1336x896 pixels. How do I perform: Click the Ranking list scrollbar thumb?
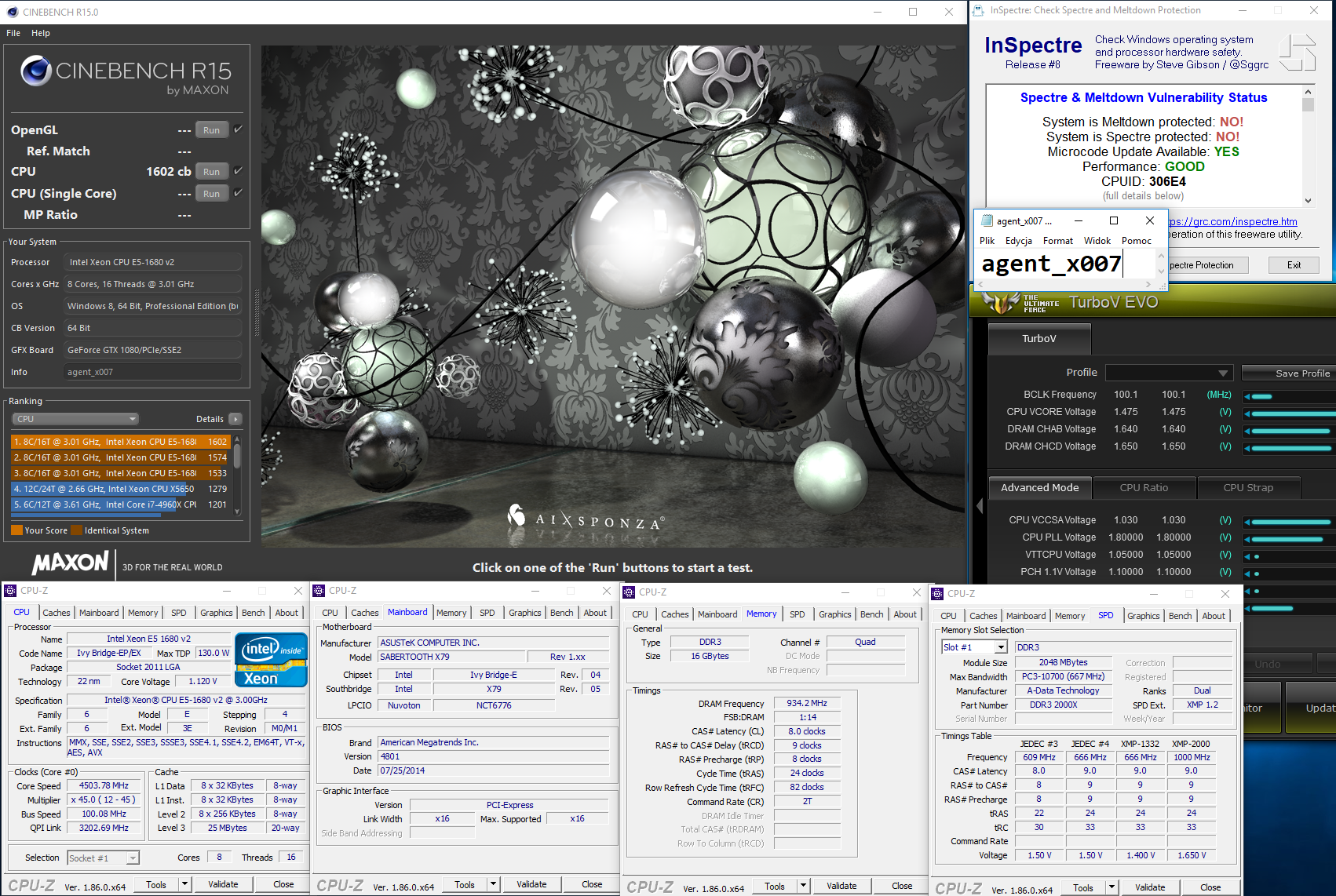click(237, 456)
